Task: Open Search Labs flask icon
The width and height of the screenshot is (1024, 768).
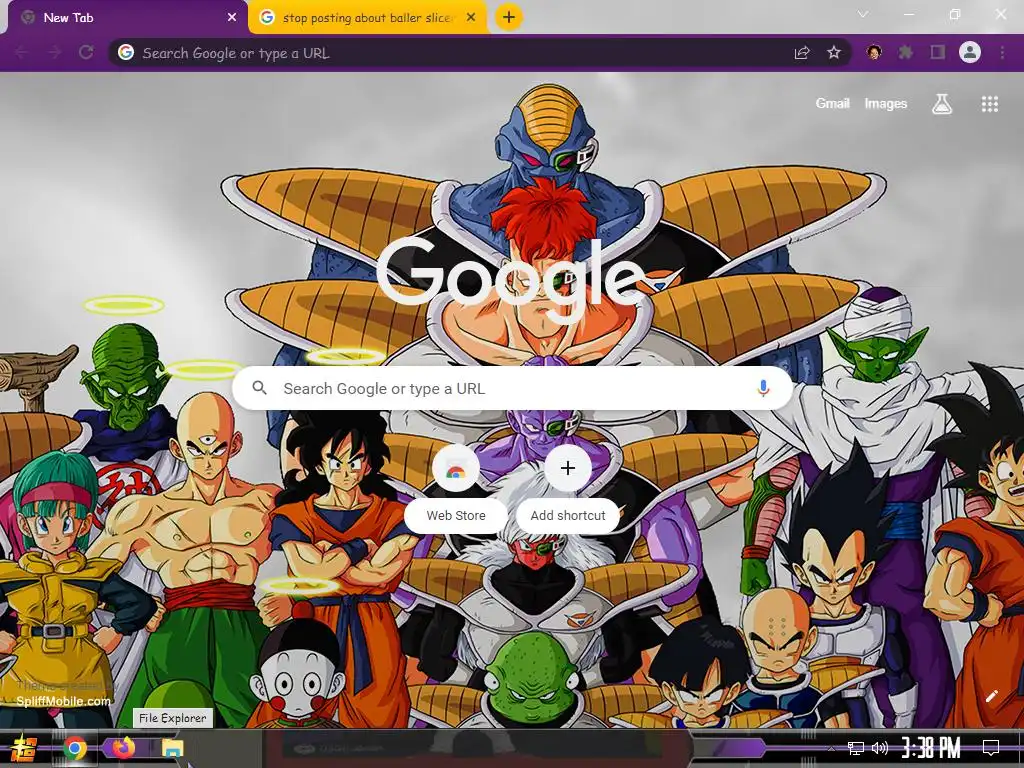Action: 942,103
